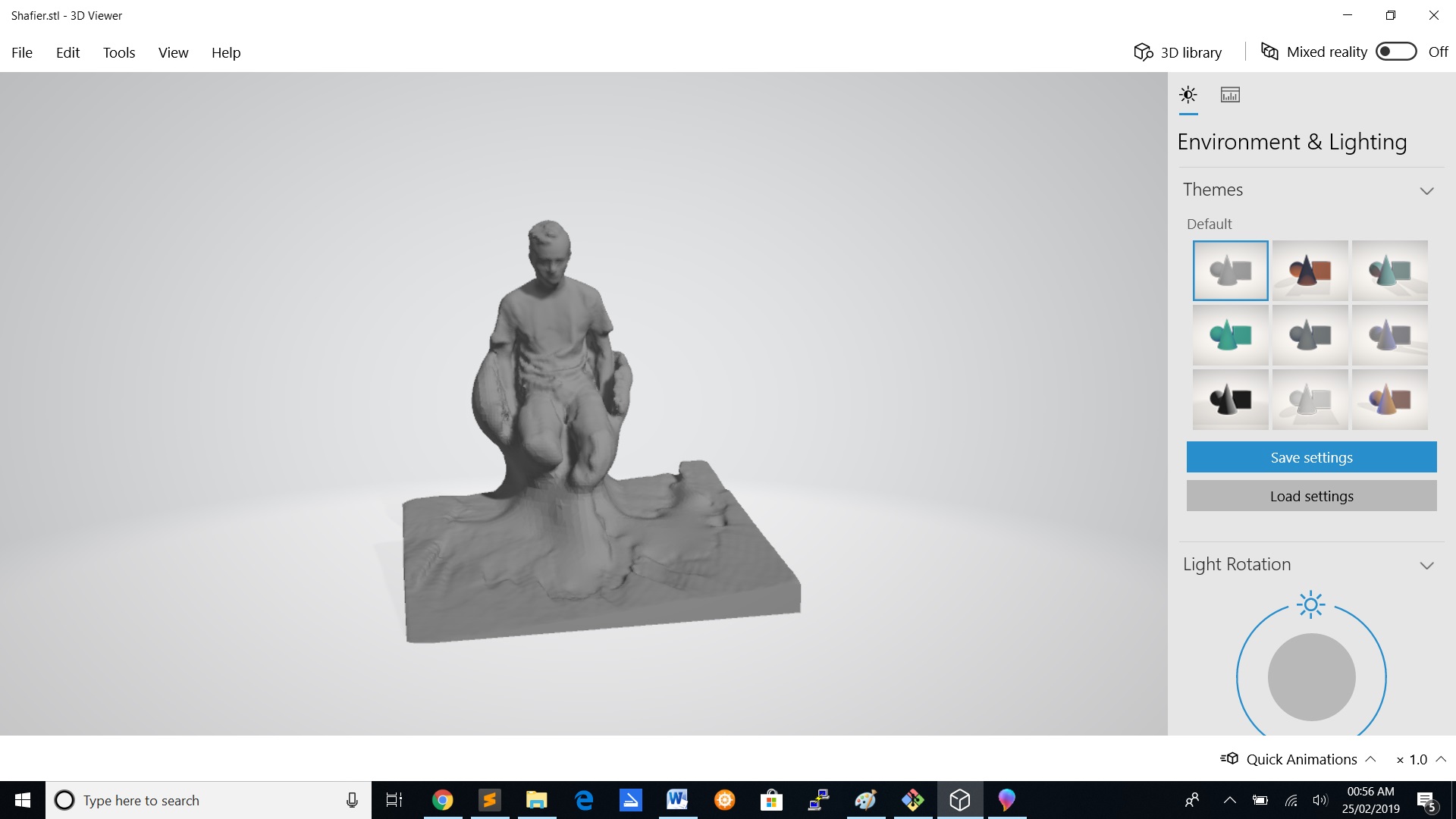Open the Stats & Shading panel icon
Viewport: 1456px width, 819px height.
(x=1230, y=95)
